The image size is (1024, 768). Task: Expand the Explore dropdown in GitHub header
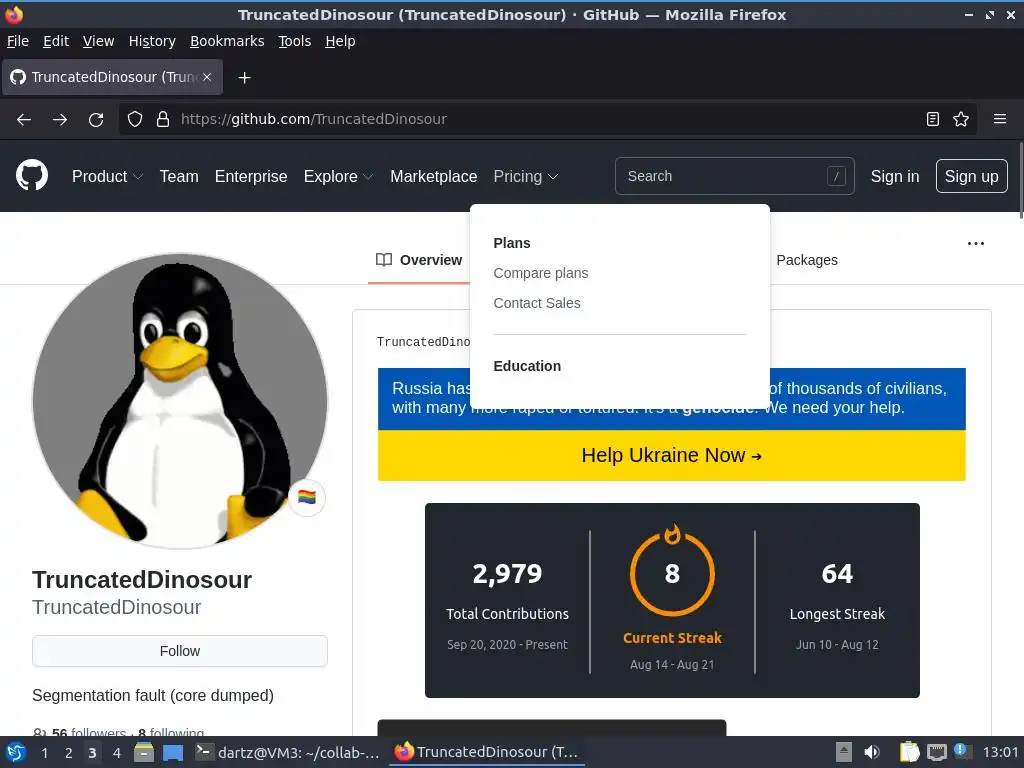click(x=338, y=176)
